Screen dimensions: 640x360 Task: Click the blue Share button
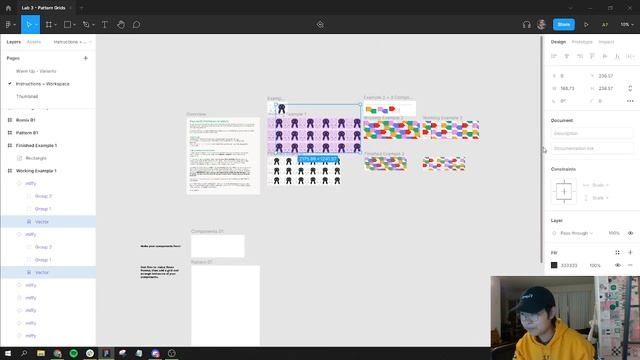(564, 24)
